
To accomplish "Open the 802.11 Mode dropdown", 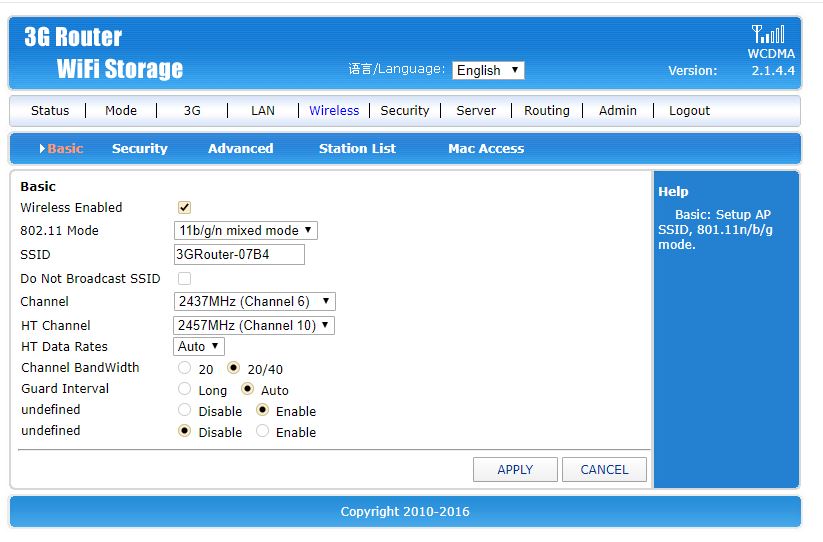I will click(x=245, y=230).
